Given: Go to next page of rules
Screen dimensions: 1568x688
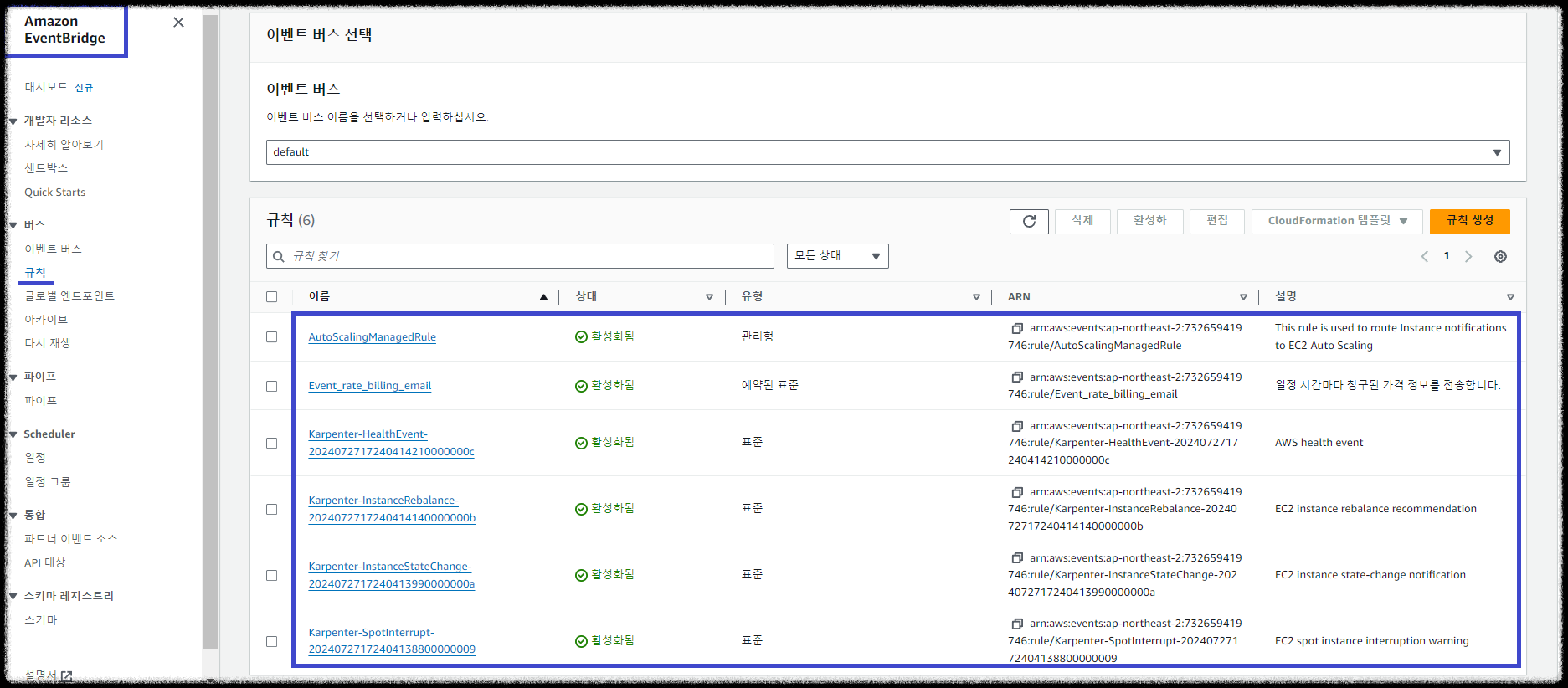Looking at the screenshot, I should (x=1468, y=257).
